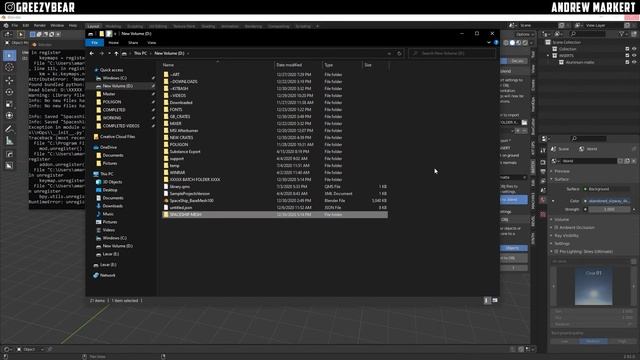640x360 pixels.
Task: Open the Blender Scene properties tab
Action: (x=543, y=190)
